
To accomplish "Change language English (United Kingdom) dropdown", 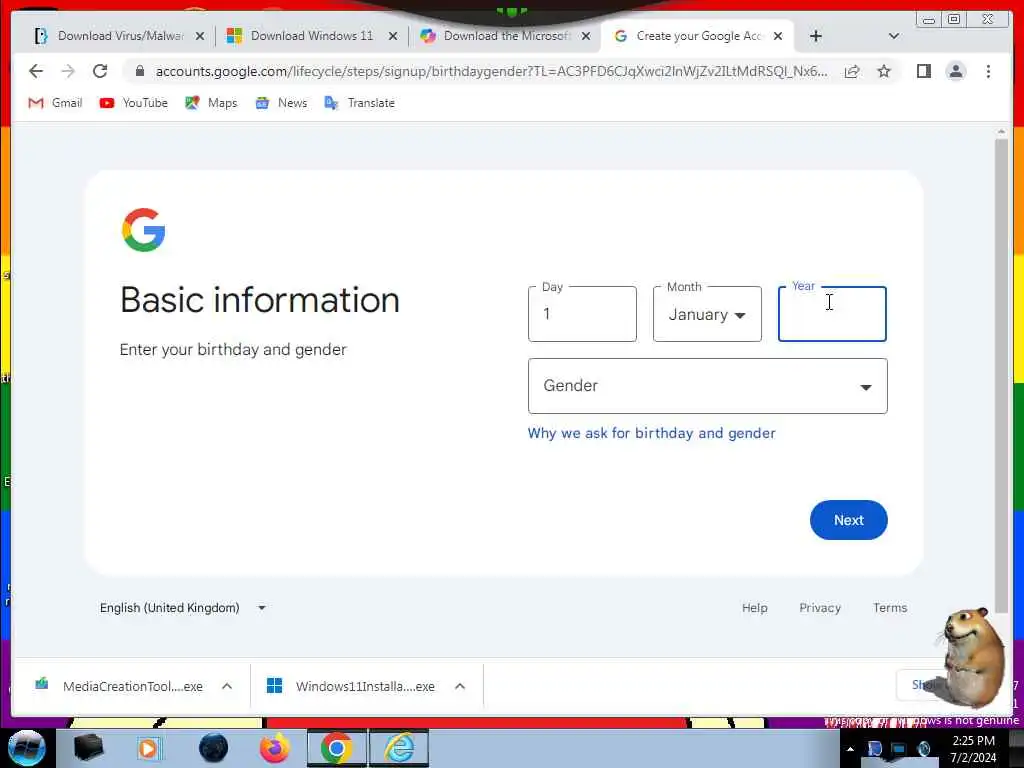I will click(182, 607).
